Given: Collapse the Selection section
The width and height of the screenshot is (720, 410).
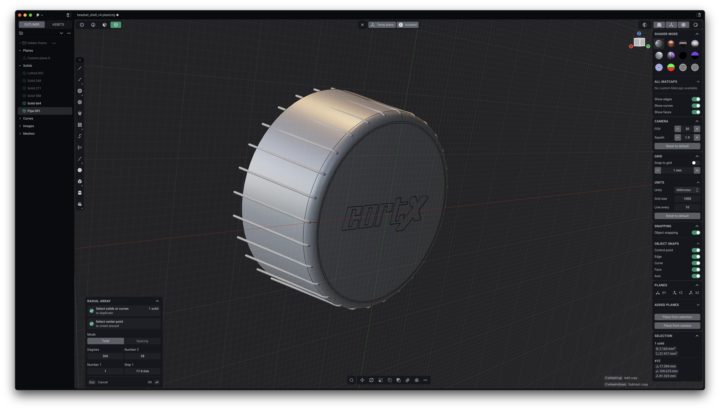Looking at the screenshot, I should point(697,336).
